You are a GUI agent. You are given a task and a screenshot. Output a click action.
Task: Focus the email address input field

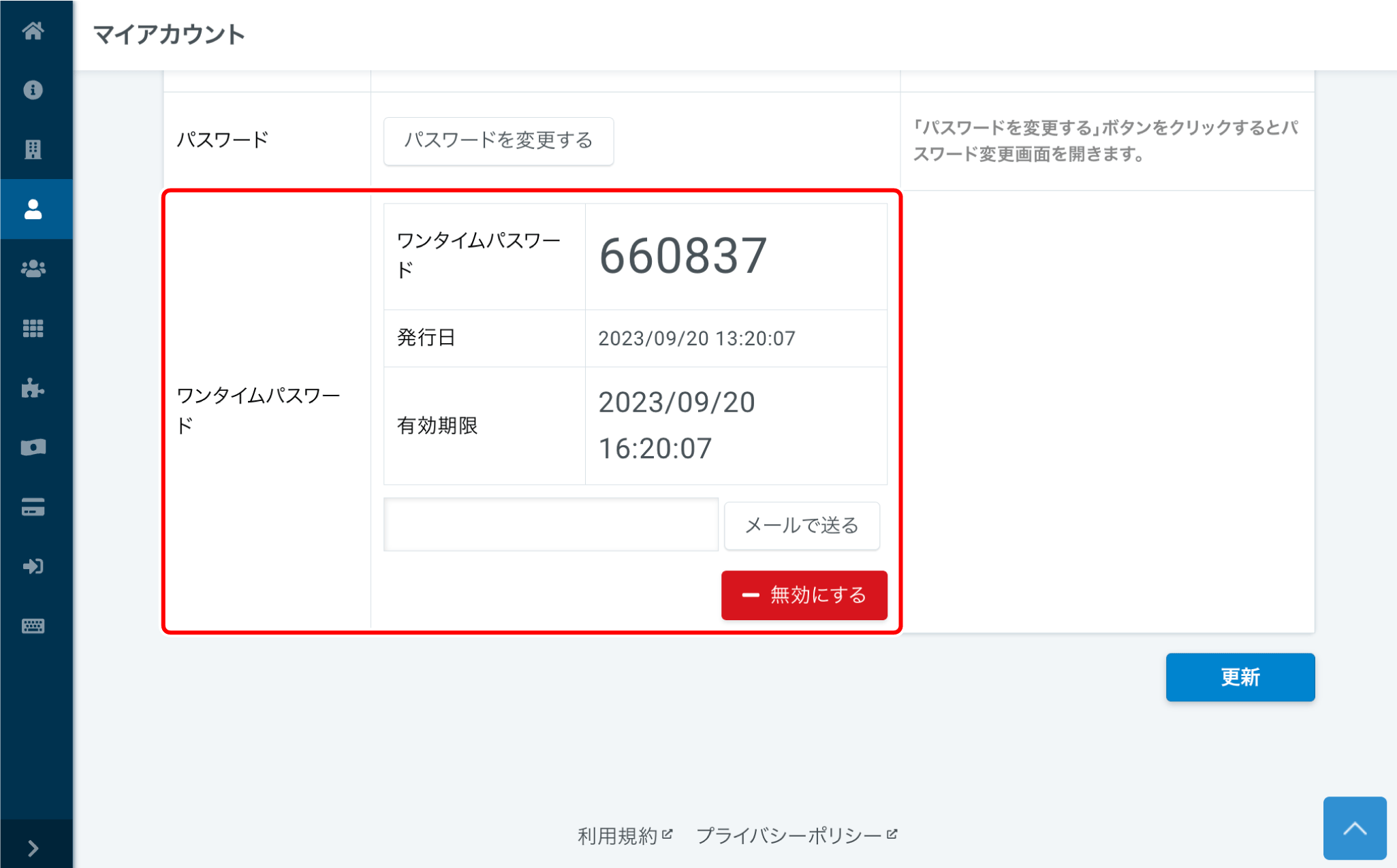click(x=550, y=524)
